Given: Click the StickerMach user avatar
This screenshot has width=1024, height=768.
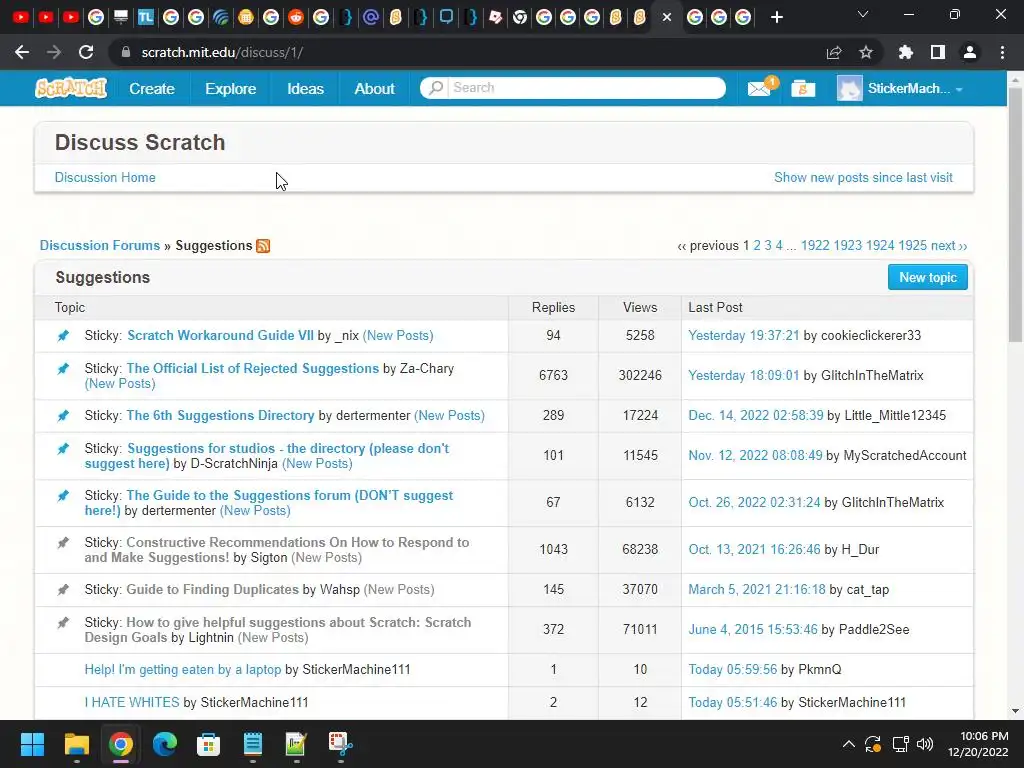Looking at the screenshot, I should (850, 88).
